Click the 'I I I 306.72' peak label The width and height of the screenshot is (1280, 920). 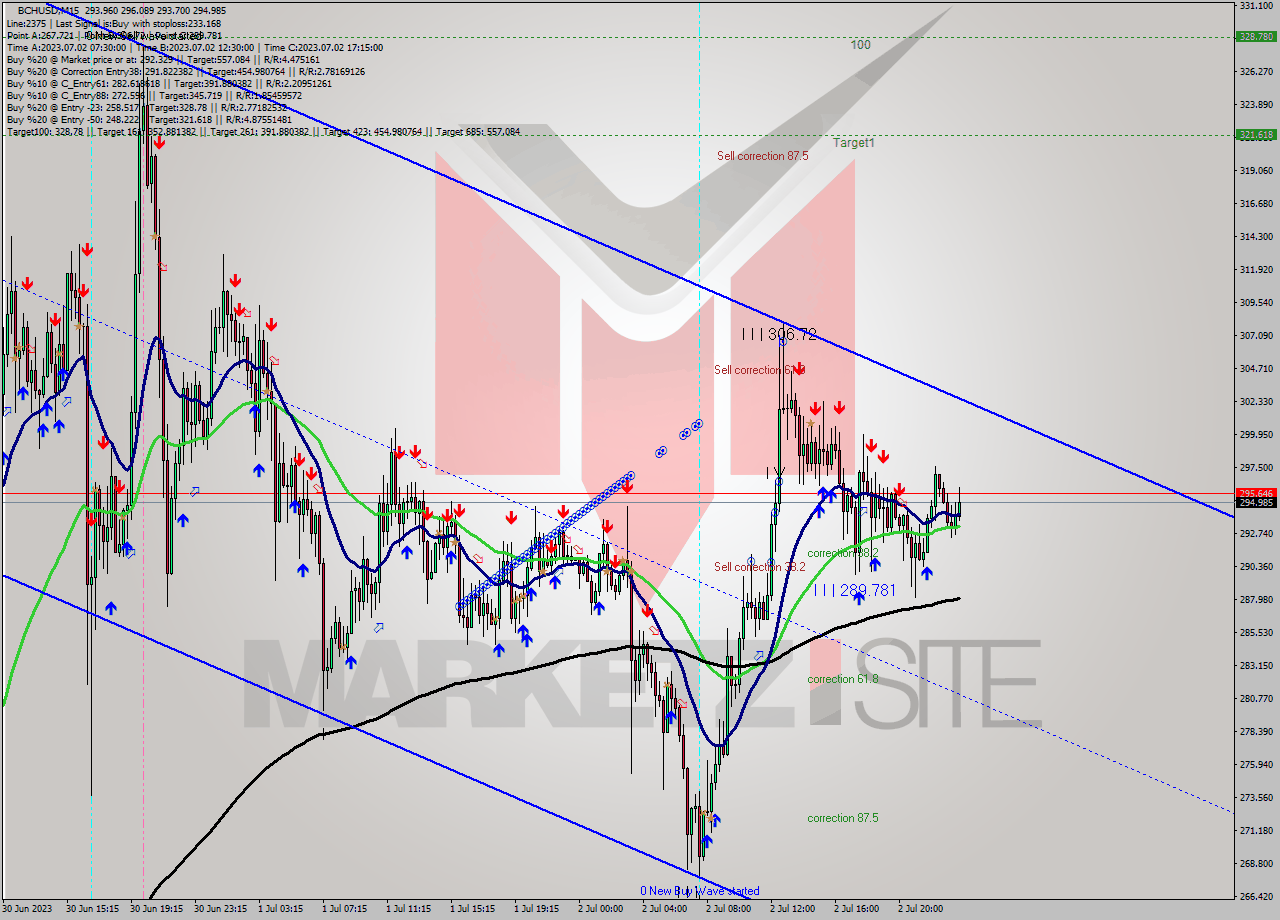click(x=780, y=334)
